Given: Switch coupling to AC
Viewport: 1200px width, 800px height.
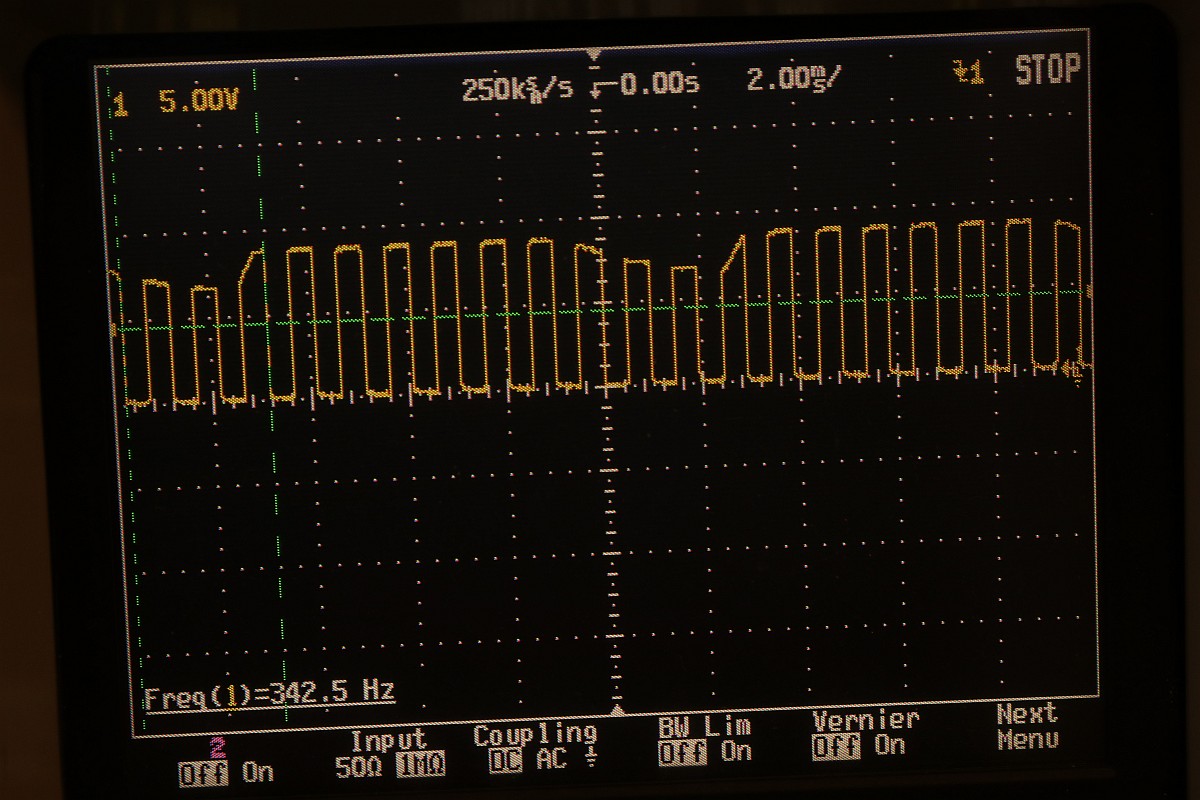Looking at the screenshot, I should (551, 760).
